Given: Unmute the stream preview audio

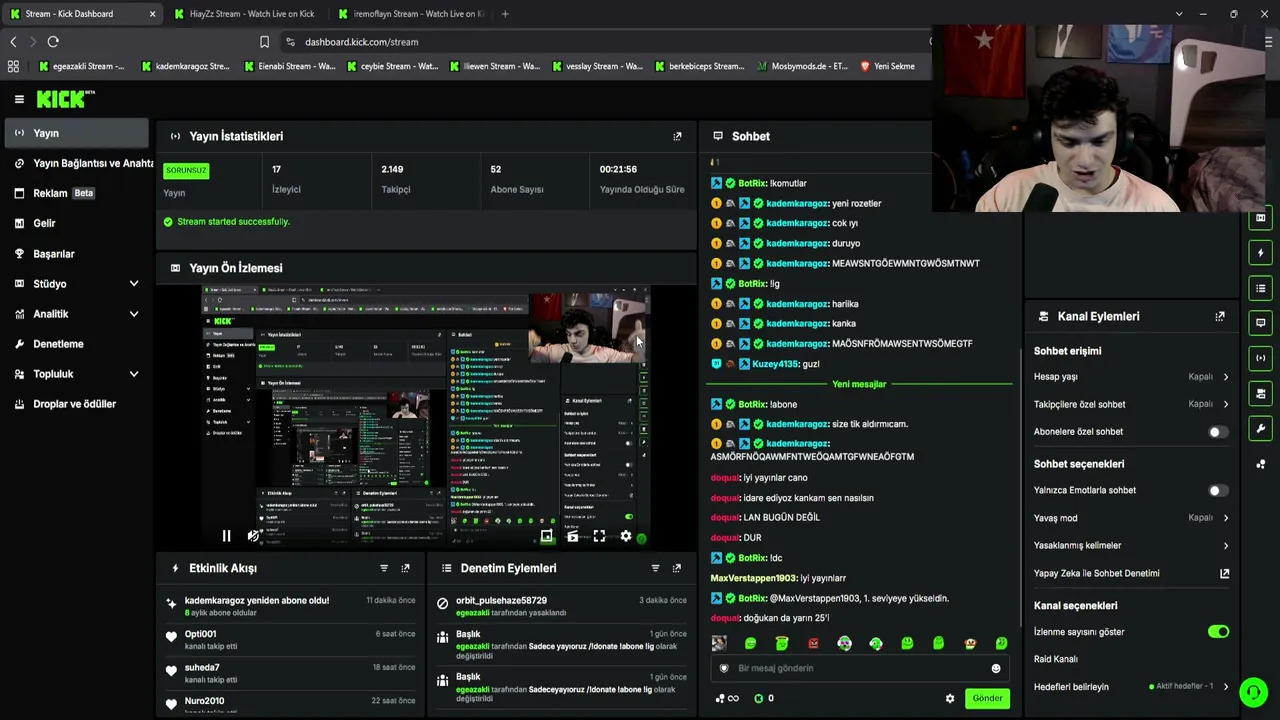Looking at the screenshot, I should [253, 536].
